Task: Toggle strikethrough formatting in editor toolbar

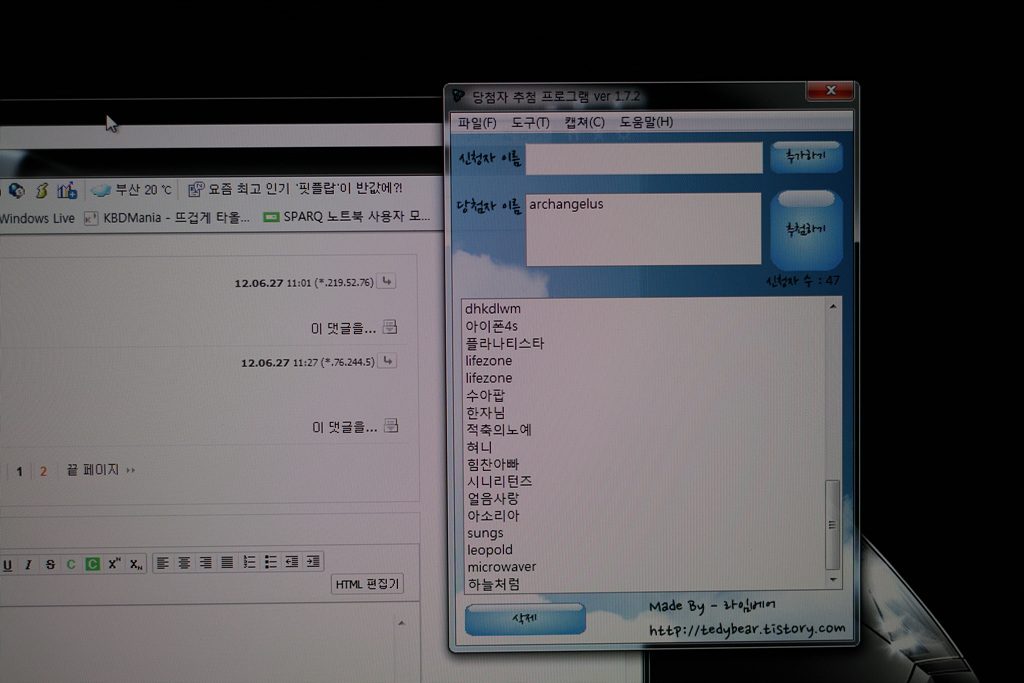Action: click(x=50, y=564)
